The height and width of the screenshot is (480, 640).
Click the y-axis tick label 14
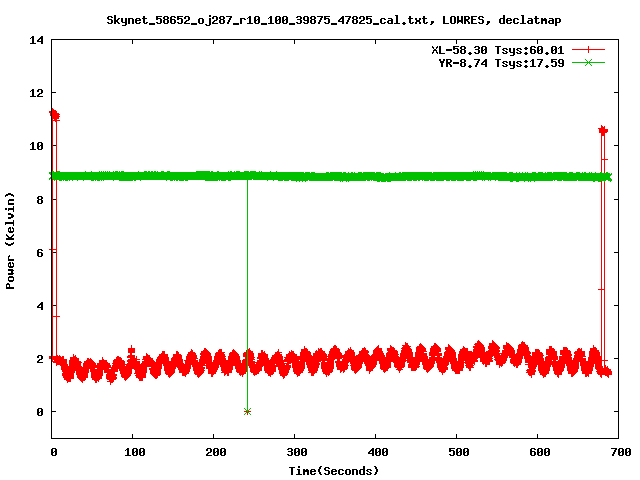tap(36, 40)
